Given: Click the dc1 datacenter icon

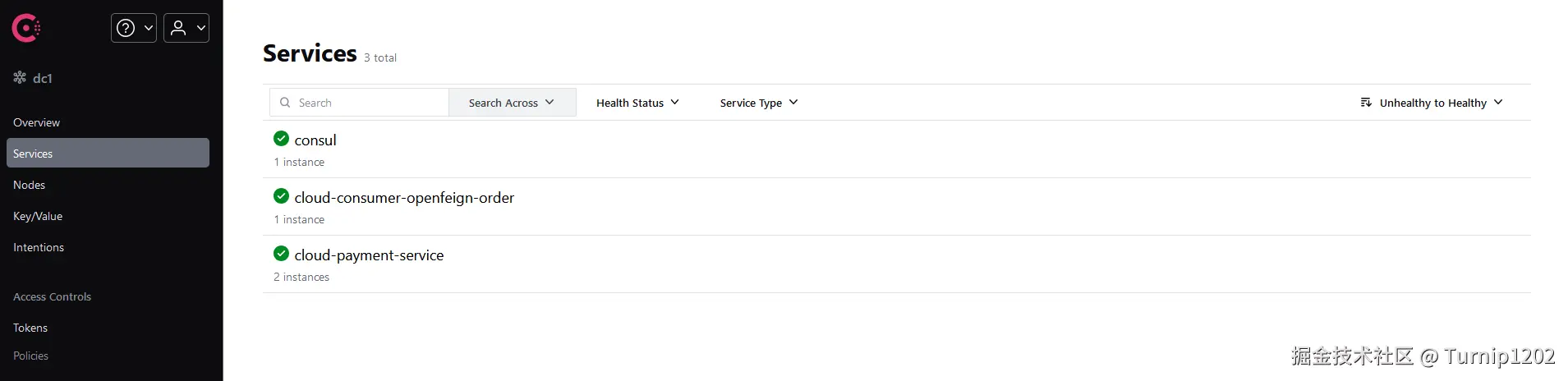Looking at the screenshot, I should [x=20, y=78].
